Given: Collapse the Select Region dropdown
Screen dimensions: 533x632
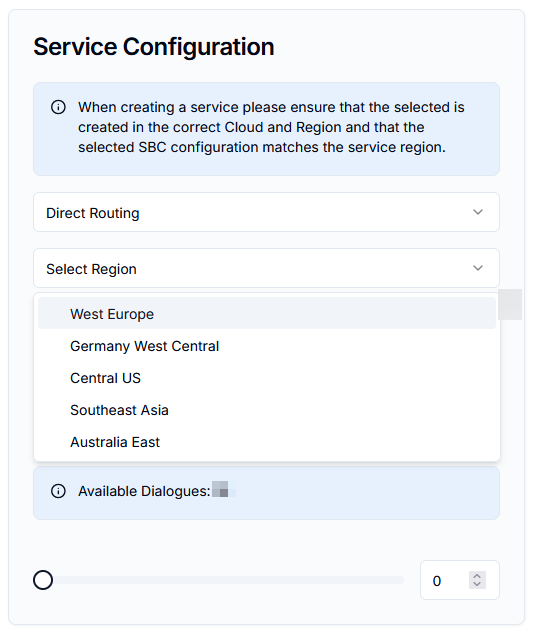Looking at the screenshot, I should tap(266, 268).
